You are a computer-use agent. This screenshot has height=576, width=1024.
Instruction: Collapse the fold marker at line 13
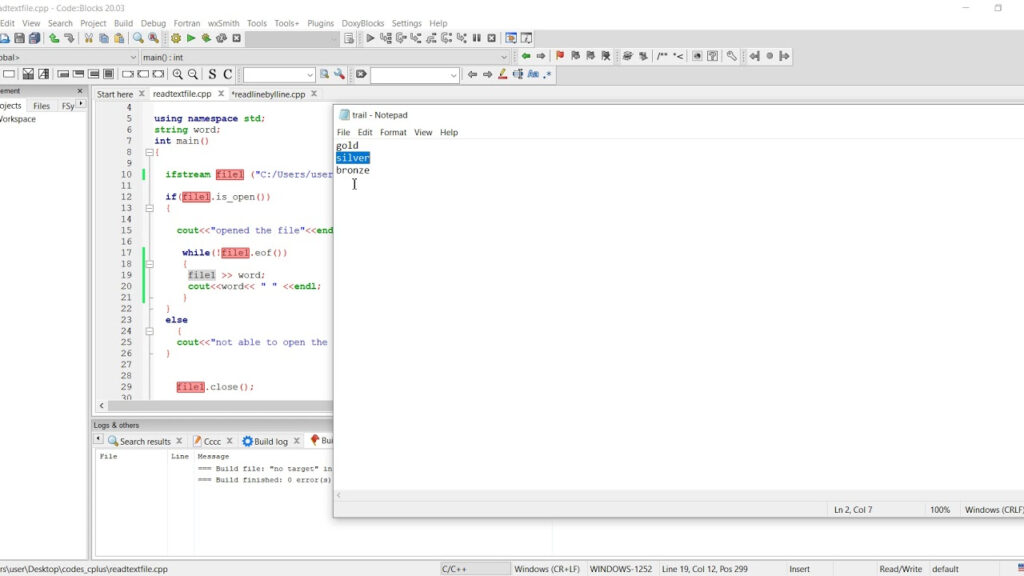pos(150,208)
